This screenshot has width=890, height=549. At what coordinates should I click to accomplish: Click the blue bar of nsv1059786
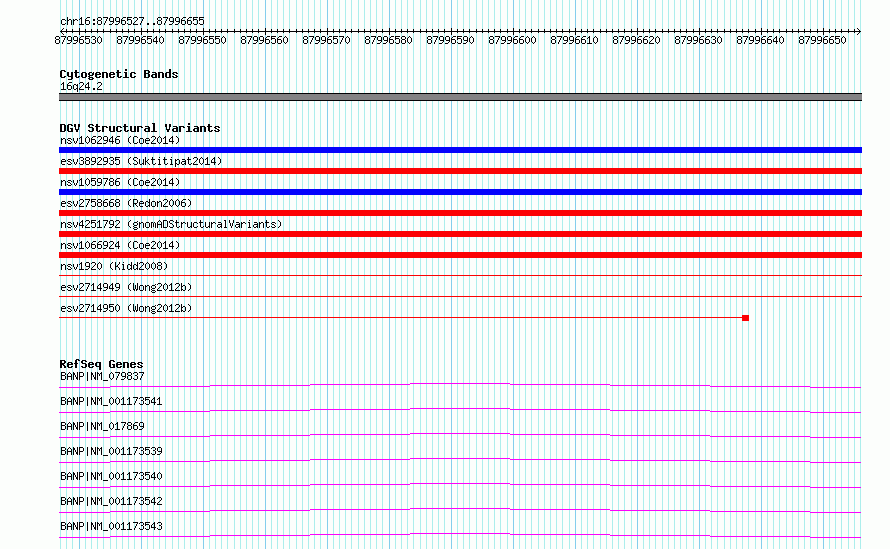click(460, 192)
